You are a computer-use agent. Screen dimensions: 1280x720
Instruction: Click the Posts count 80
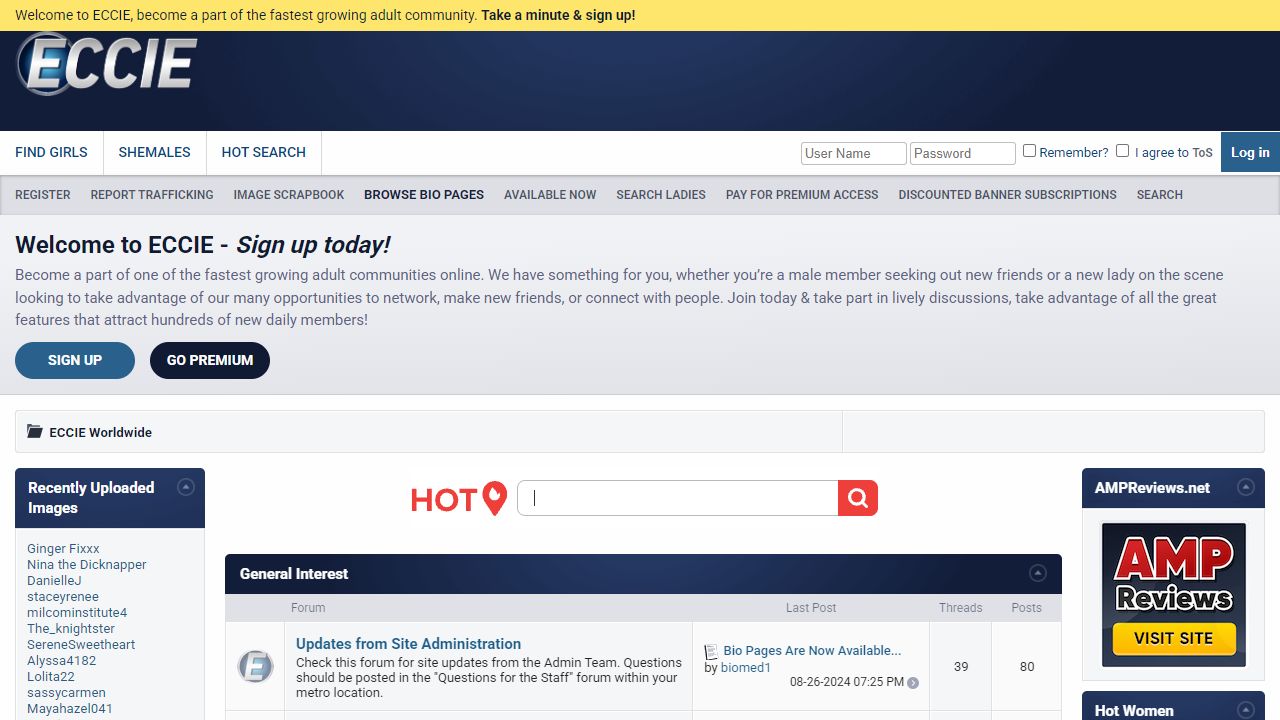point(1027,667)
